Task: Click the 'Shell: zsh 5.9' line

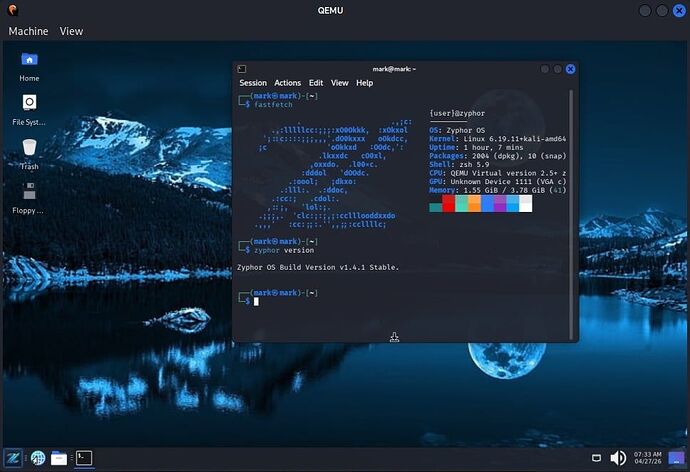Action: pyautogui.click(x=459, y=165)
